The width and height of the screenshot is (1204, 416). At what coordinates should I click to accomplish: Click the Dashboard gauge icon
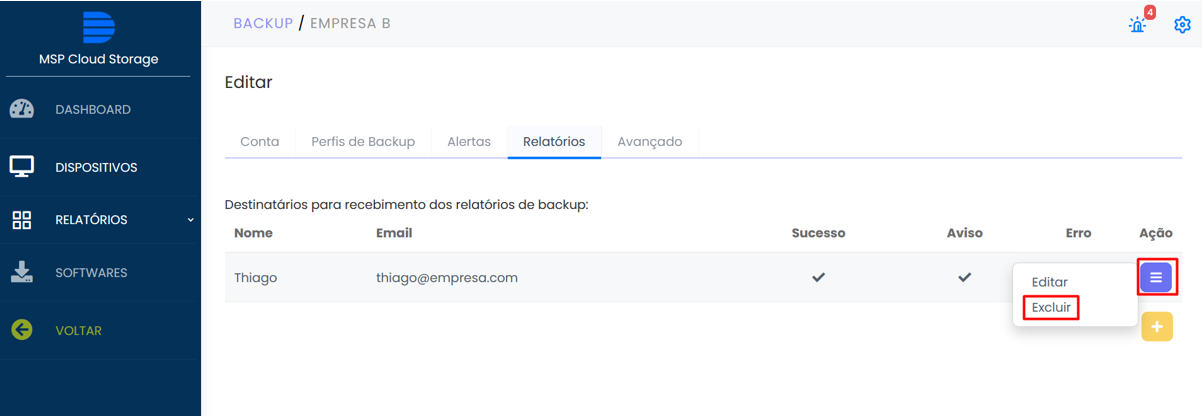click(22, 110)
